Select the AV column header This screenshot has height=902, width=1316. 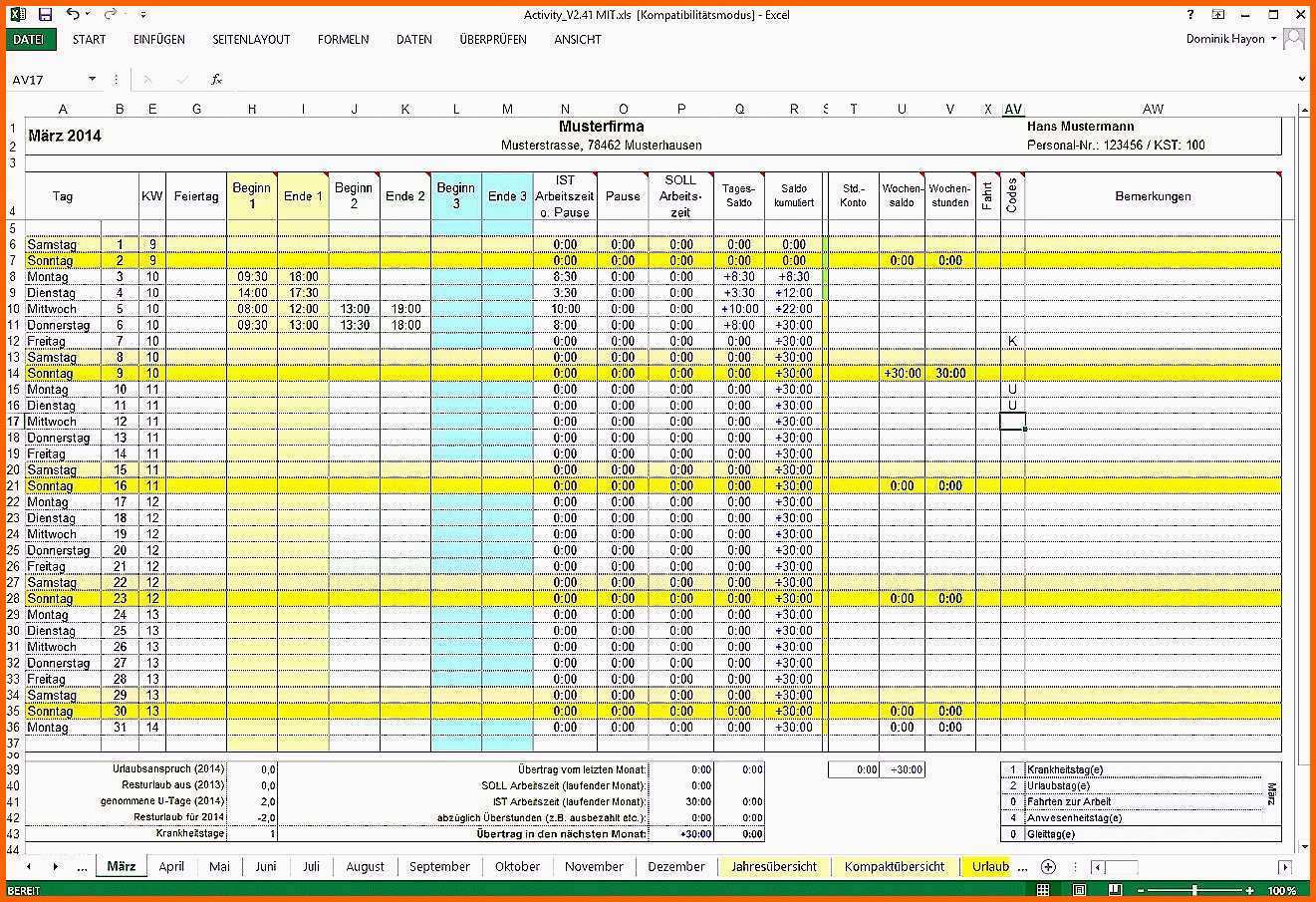click(x=1013, y=110)
